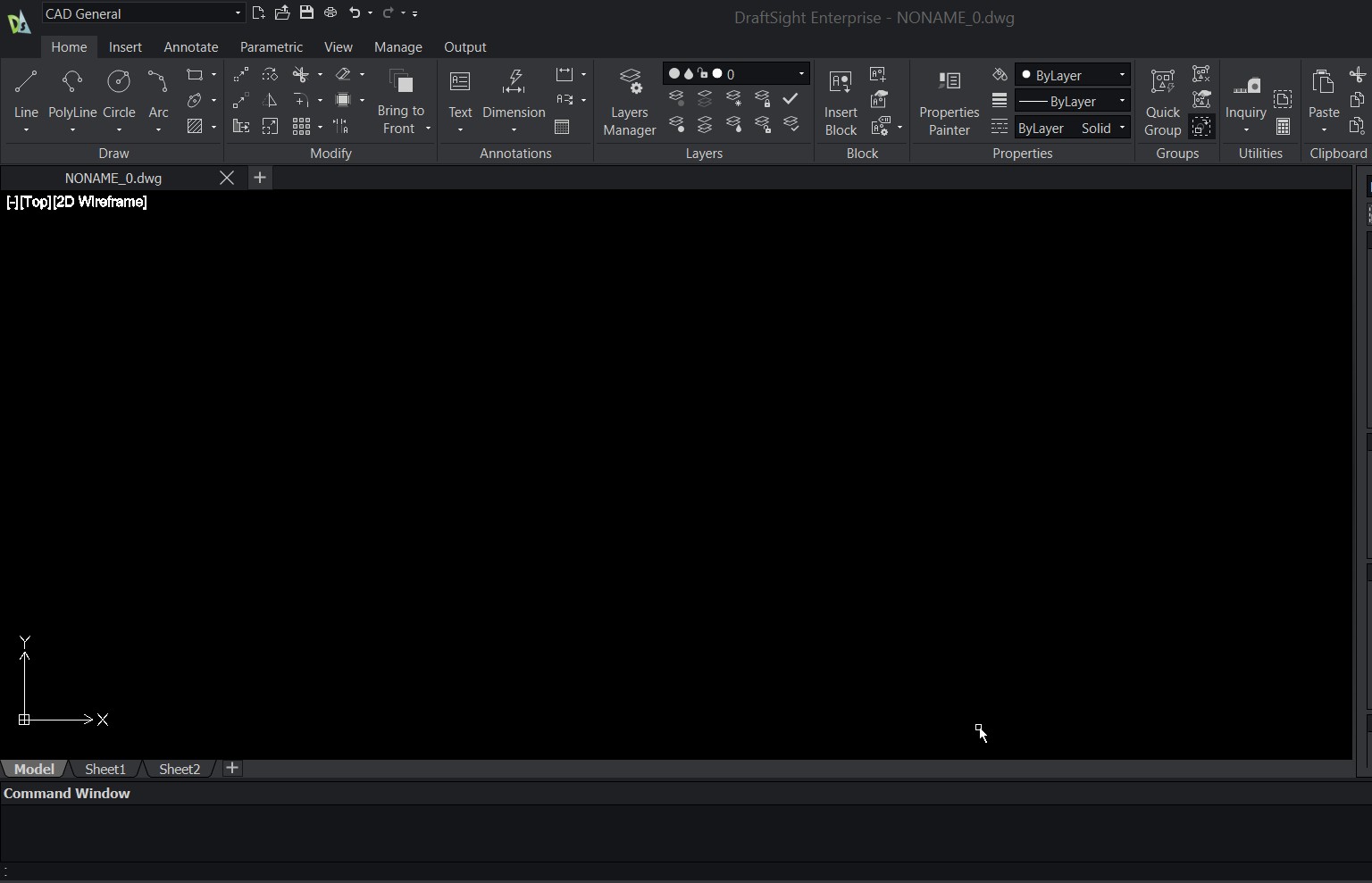This screenshot has width=1372, height=883.
Task: Click the Save icon in quick access toolbar
Action: (306, 12)
